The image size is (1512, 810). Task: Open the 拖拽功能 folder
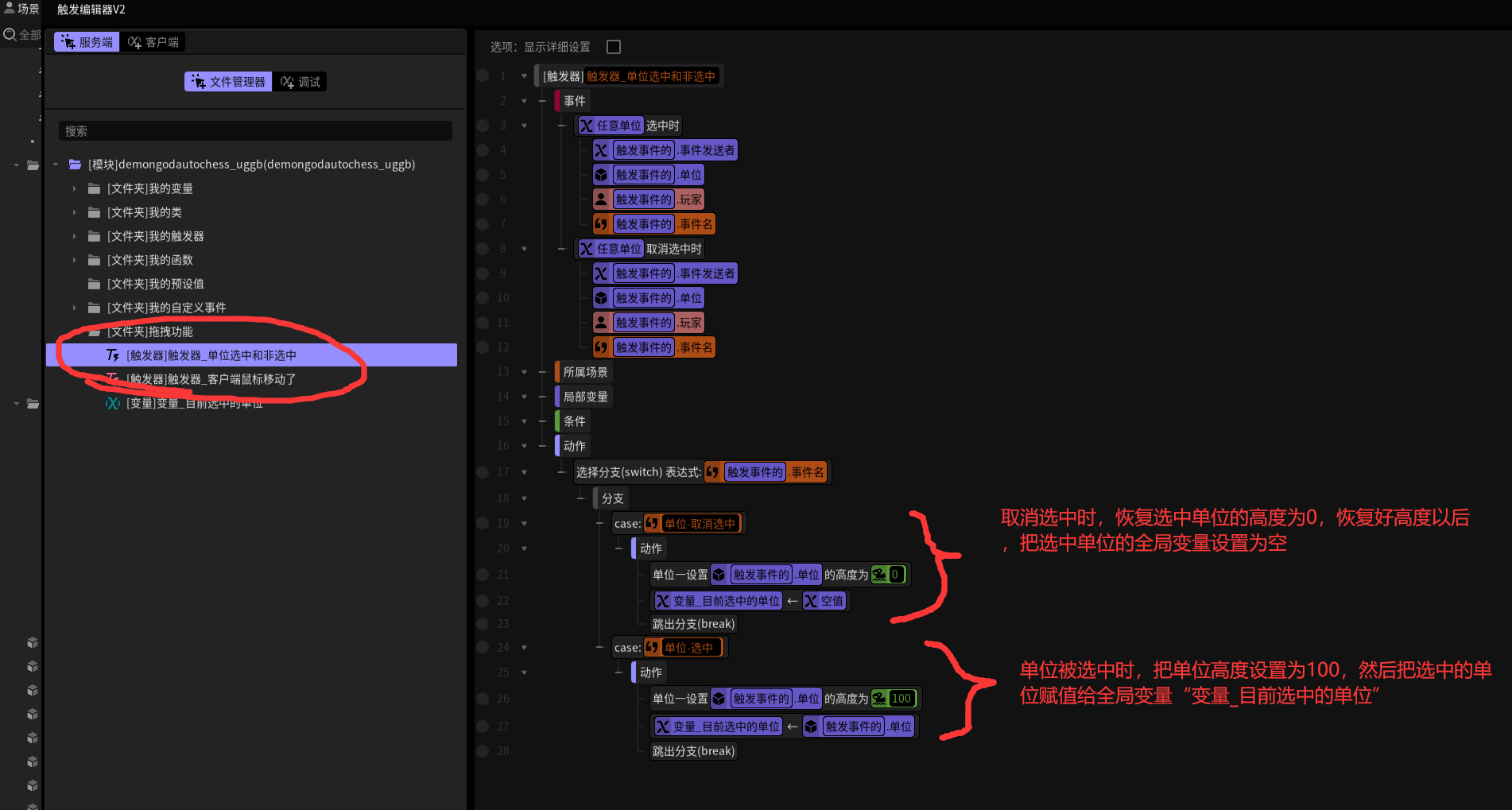pyautogui.click(x=150, y=331)
